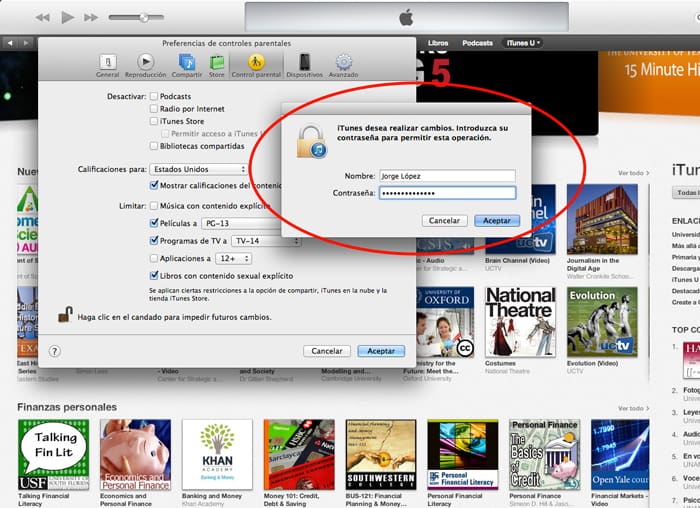Uncheck the Películas a restriction checkbox

(x=154, y=223)
